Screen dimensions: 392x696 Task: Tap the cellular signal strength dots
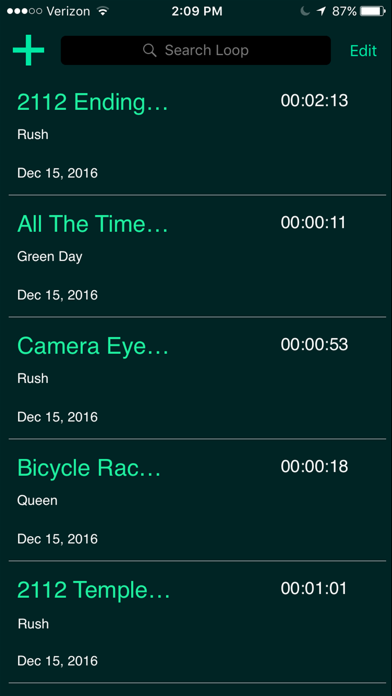click(x=24, y=12)
